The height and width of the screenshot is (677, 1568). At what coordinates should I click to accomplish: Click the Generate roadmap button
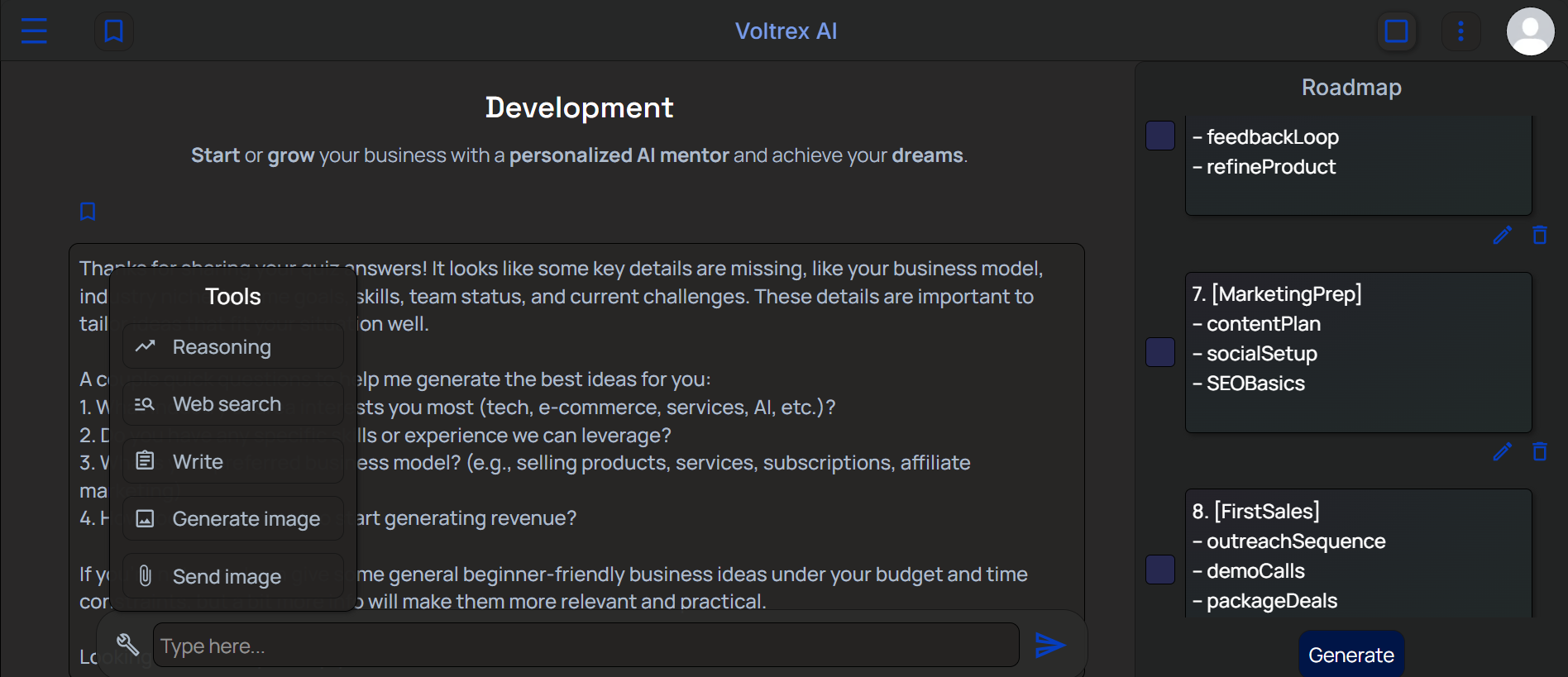click(1351, 655)
